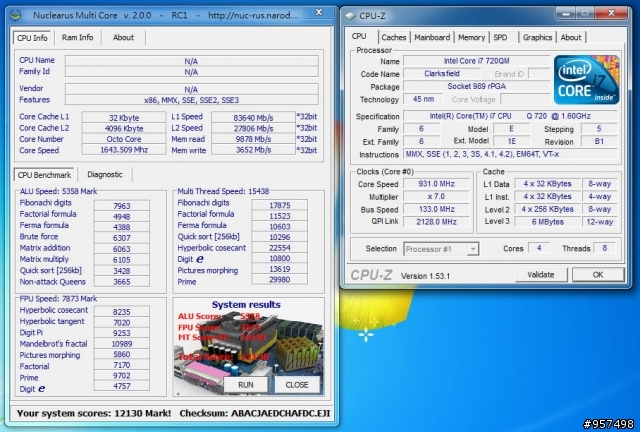
Task: Click the CPU-Z title bar icon
Action: pos(350,16)
